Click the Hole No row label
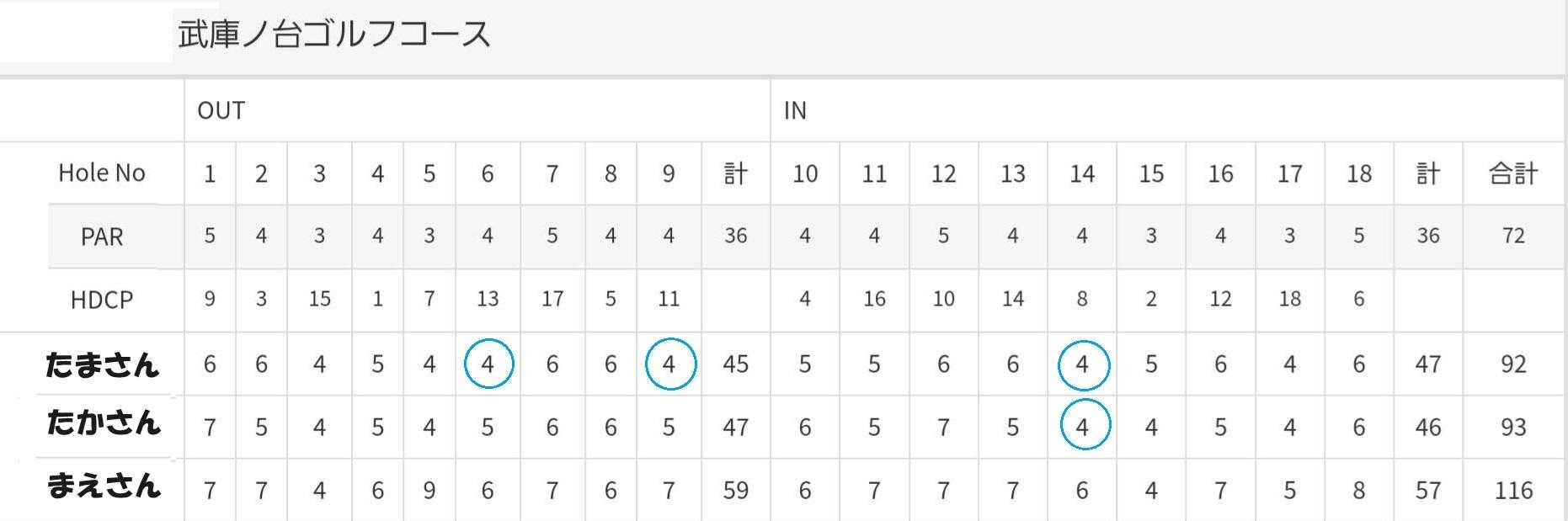The width and height of the screenshot is (1568, 521). click(x=101, y=173)
